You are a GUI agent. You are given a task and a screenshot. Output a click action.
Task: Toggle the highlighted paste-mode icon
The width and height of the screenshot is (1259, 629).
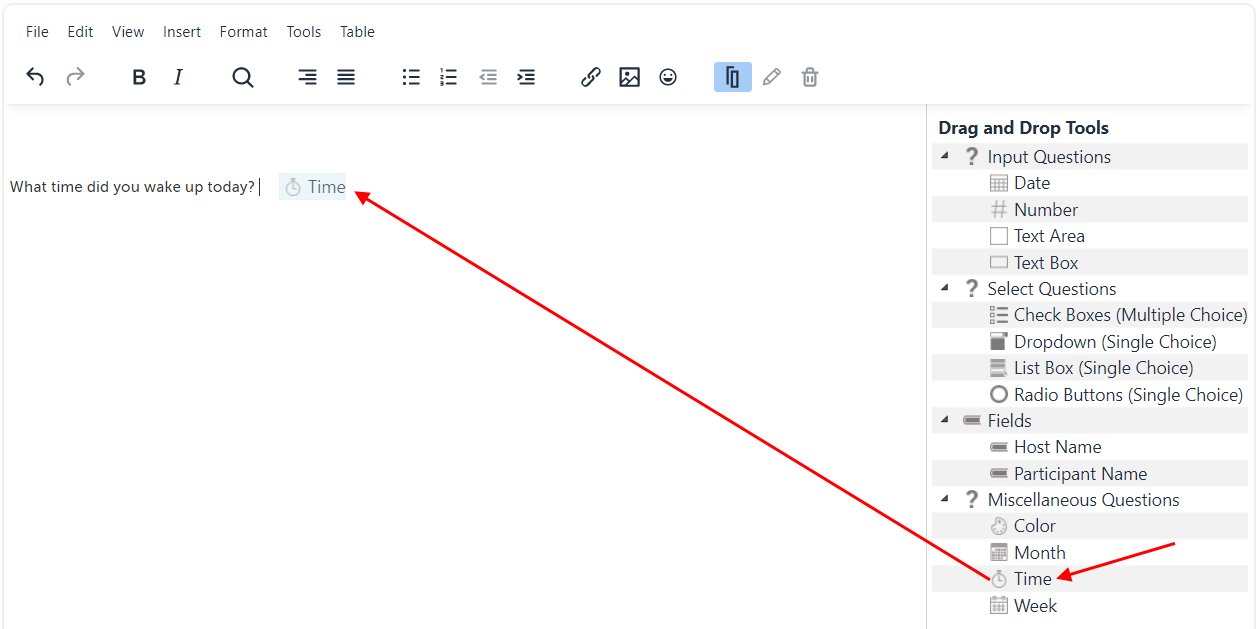point(732,77)
